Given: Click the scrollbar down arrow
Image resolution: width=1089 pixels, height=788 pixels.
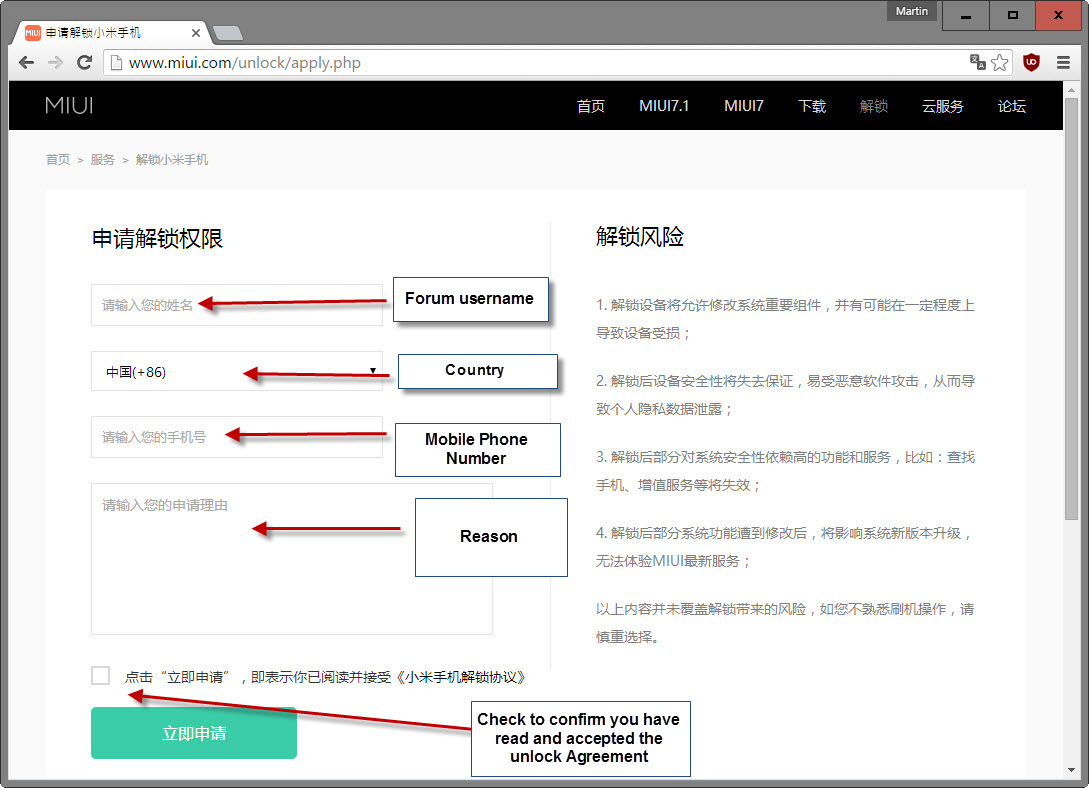Looking at the screenshot, I should pyautogui.click(x=1072, y=771).
